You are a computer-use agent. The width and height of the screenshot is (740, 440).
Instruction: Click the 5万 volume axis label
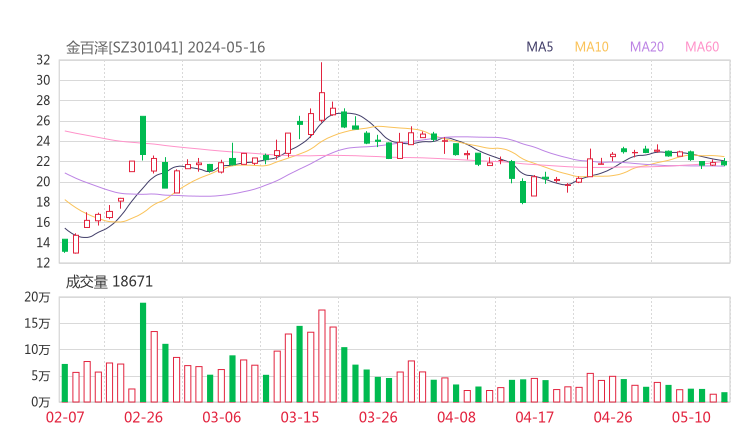pos(41,376)
